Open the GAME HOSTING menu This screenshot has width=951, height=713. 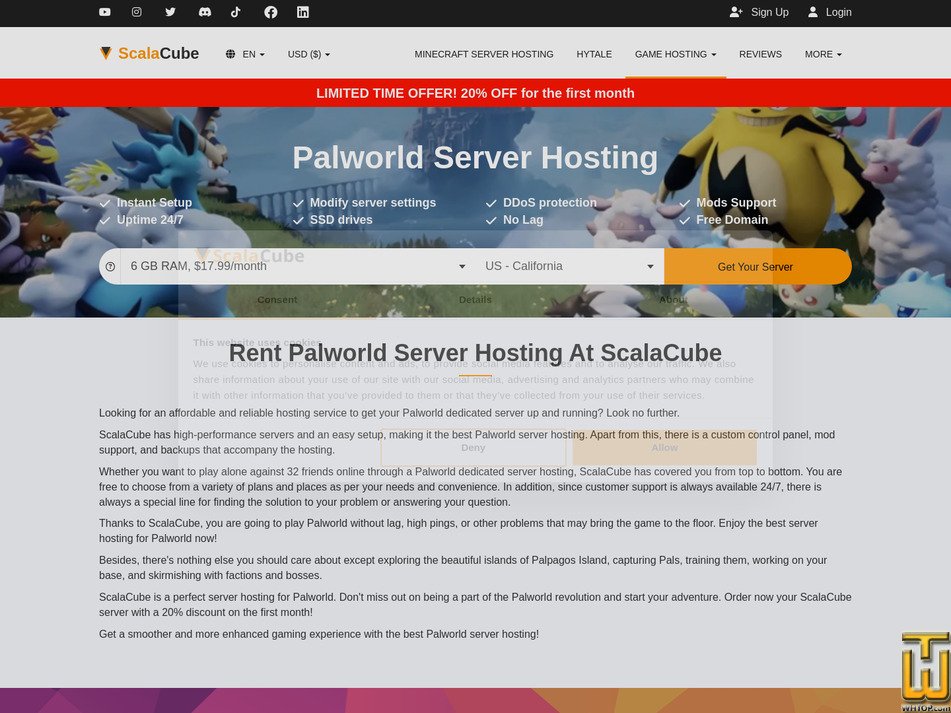click(675, 54)
